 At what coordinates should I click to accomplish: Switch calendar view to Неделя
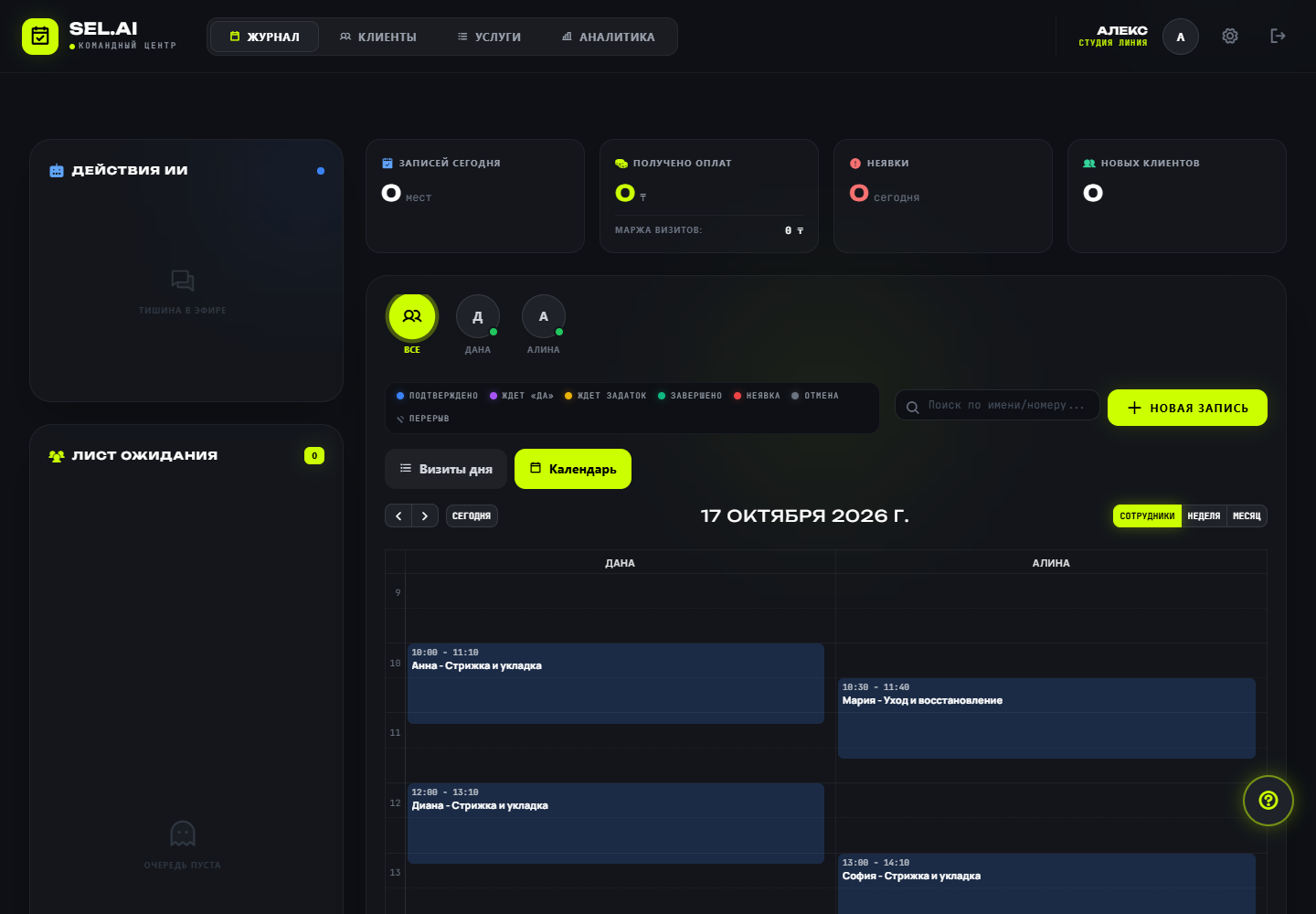pos(1204,516)
